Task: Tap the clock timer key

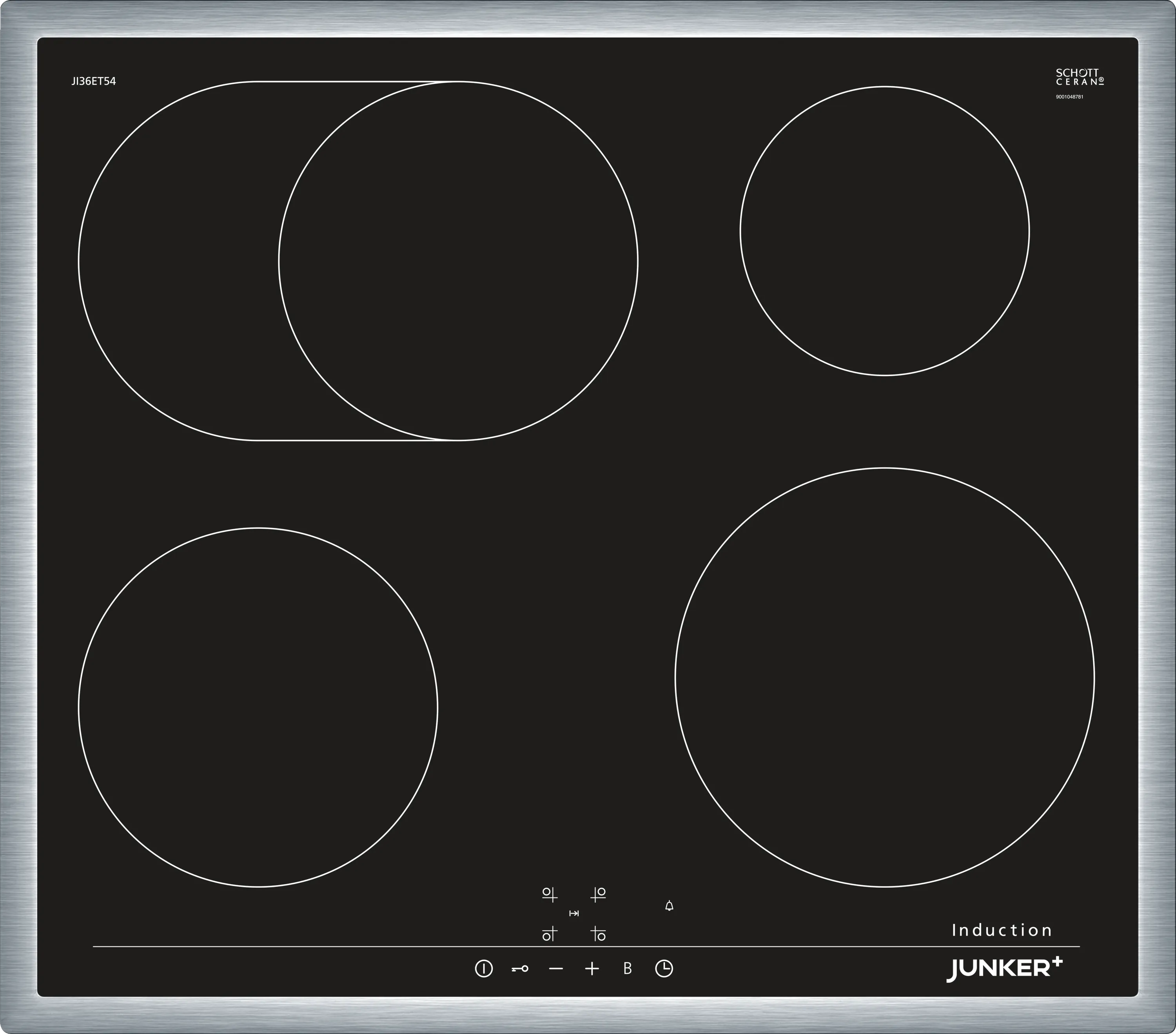Action: (664, 969)
